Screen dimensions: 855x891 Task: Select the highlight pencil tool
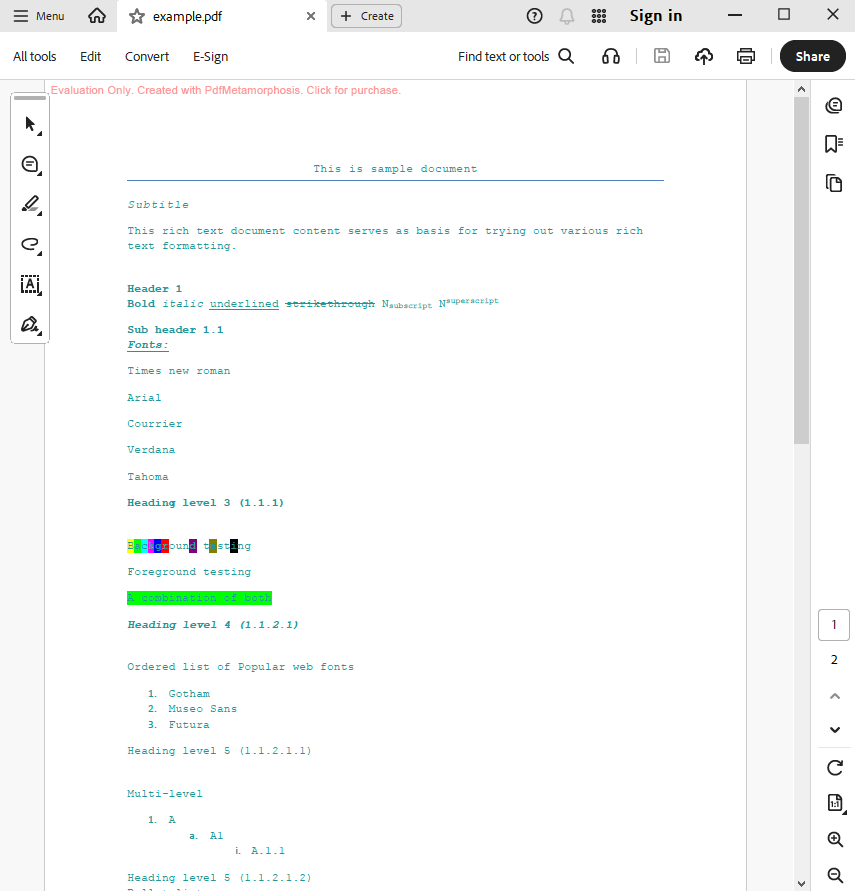tap(30, 204)
